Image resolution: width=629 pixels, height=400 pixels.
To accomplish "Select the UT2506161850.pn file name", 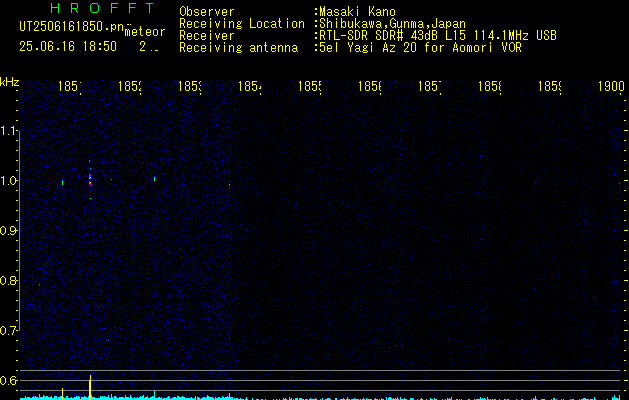I will (x=72, y=27).
